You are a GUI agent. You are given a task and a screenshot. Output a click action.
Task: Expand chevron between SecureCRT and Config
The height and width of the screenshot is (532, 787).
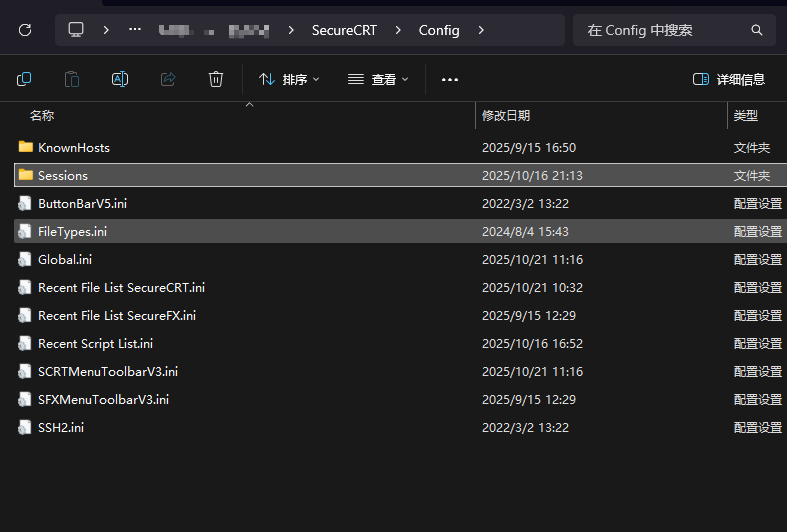[x=398, y=30]
